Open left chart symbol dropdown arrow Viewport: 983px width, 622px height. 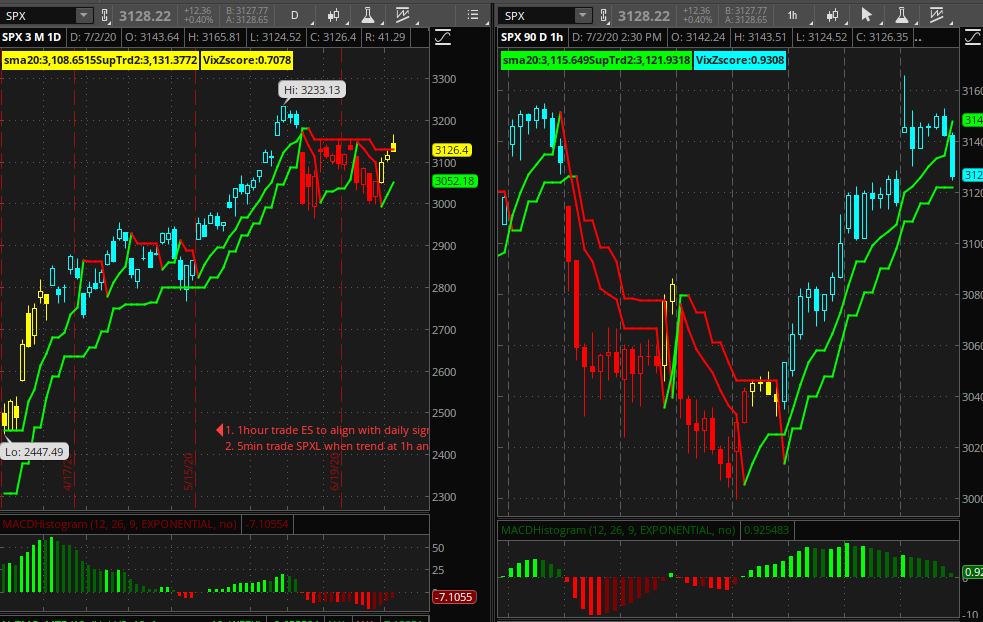(83, 16)
